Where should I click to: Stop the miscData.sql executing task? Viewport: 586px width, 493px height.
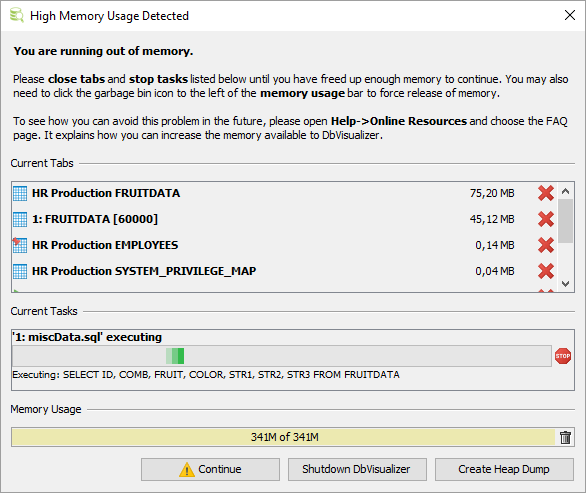(x=562, y=356)
